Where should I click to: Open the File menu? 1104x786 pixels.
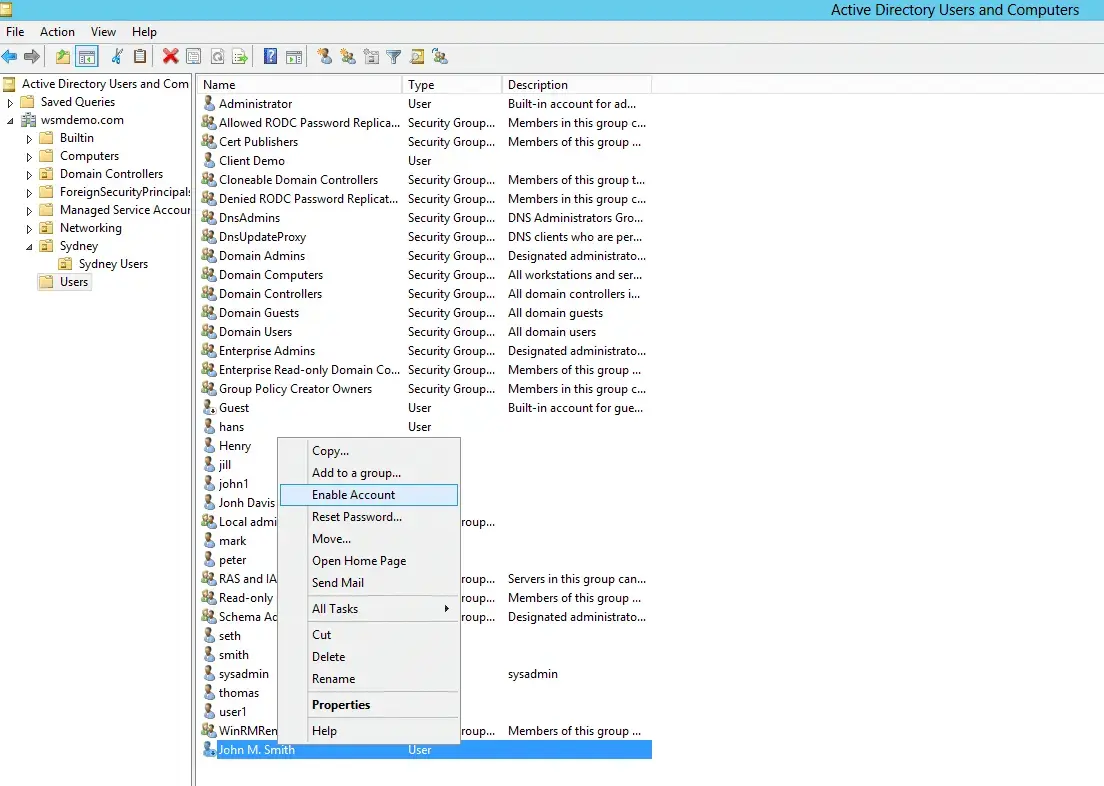[15, 32]
